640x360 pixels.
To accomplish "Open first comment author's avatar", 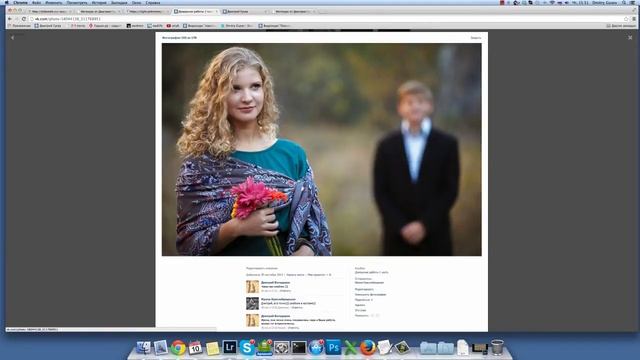I will 252,287.
